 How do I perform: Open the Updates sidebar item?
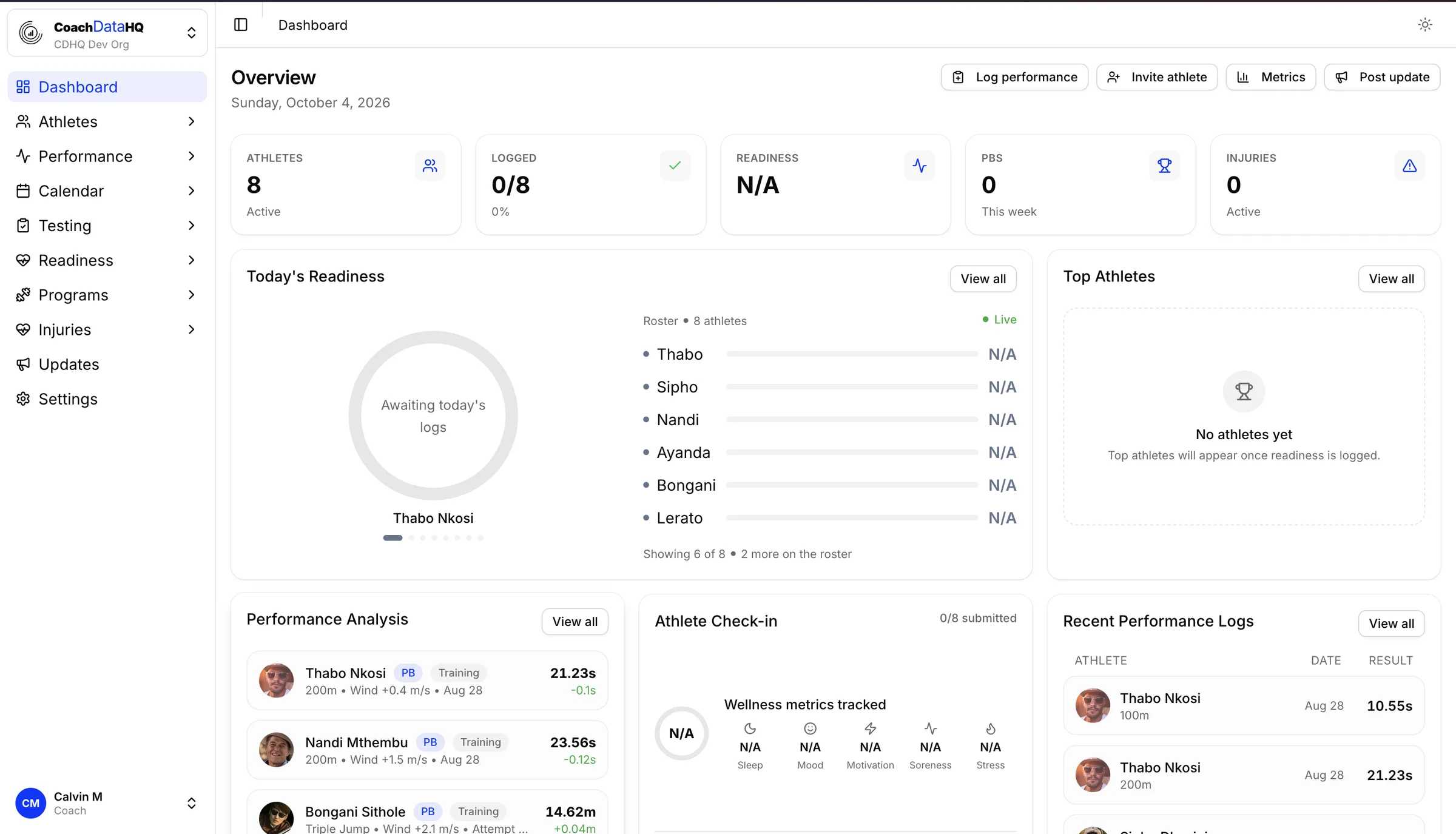pyautogui.click(x=107, y=364)
